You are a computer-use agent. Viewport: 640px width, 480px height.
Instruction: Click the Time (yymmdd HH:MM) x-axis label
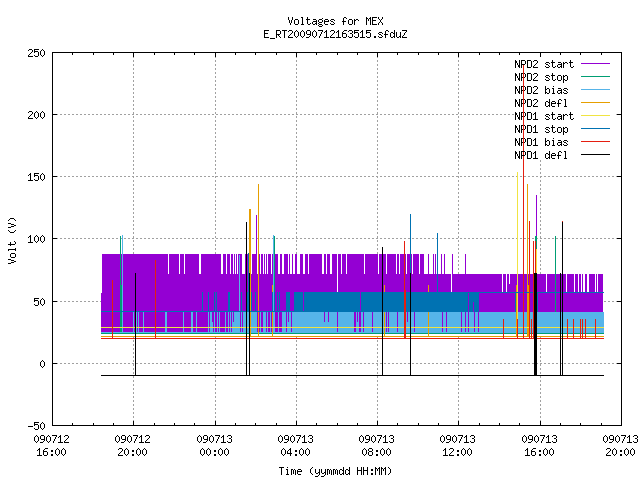point(335,471)
